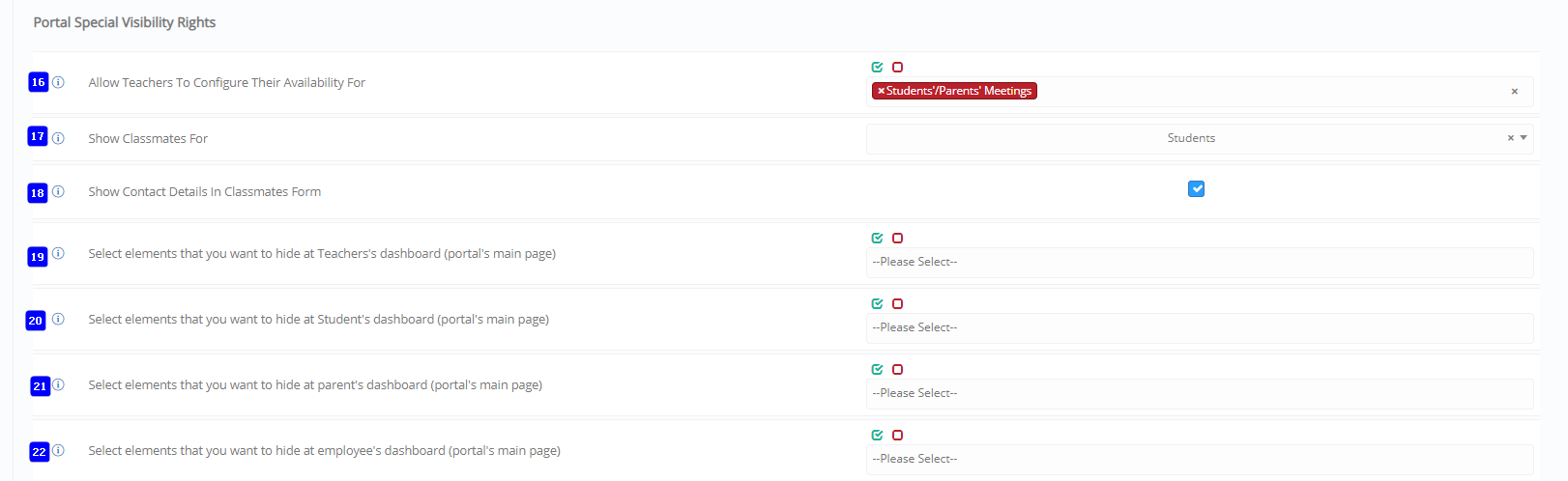Select all elements for parent's dashboard
Viewport: 1568px width, 481px height.
[877, 369]
